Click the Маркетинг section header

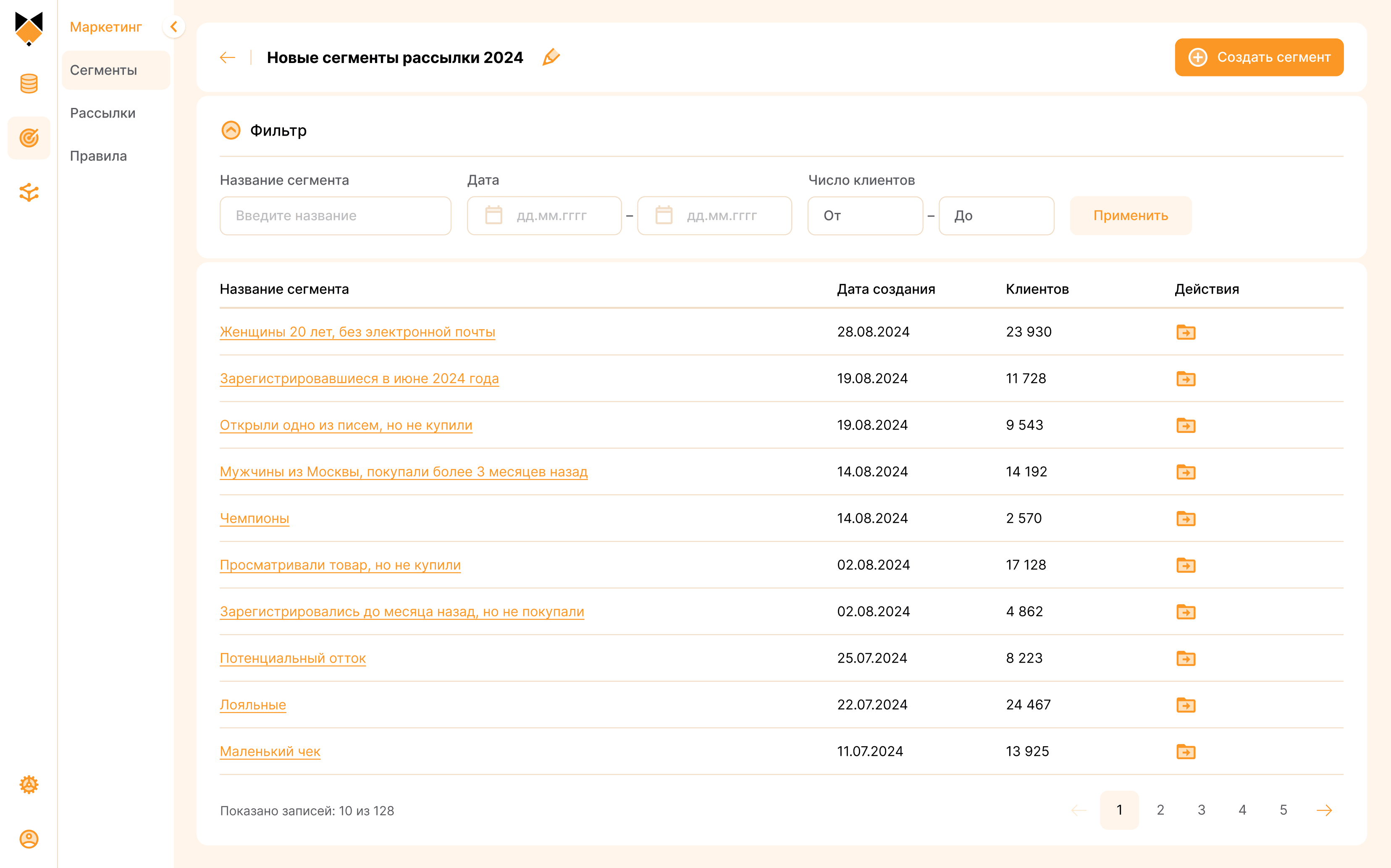[x=106, y=27]
